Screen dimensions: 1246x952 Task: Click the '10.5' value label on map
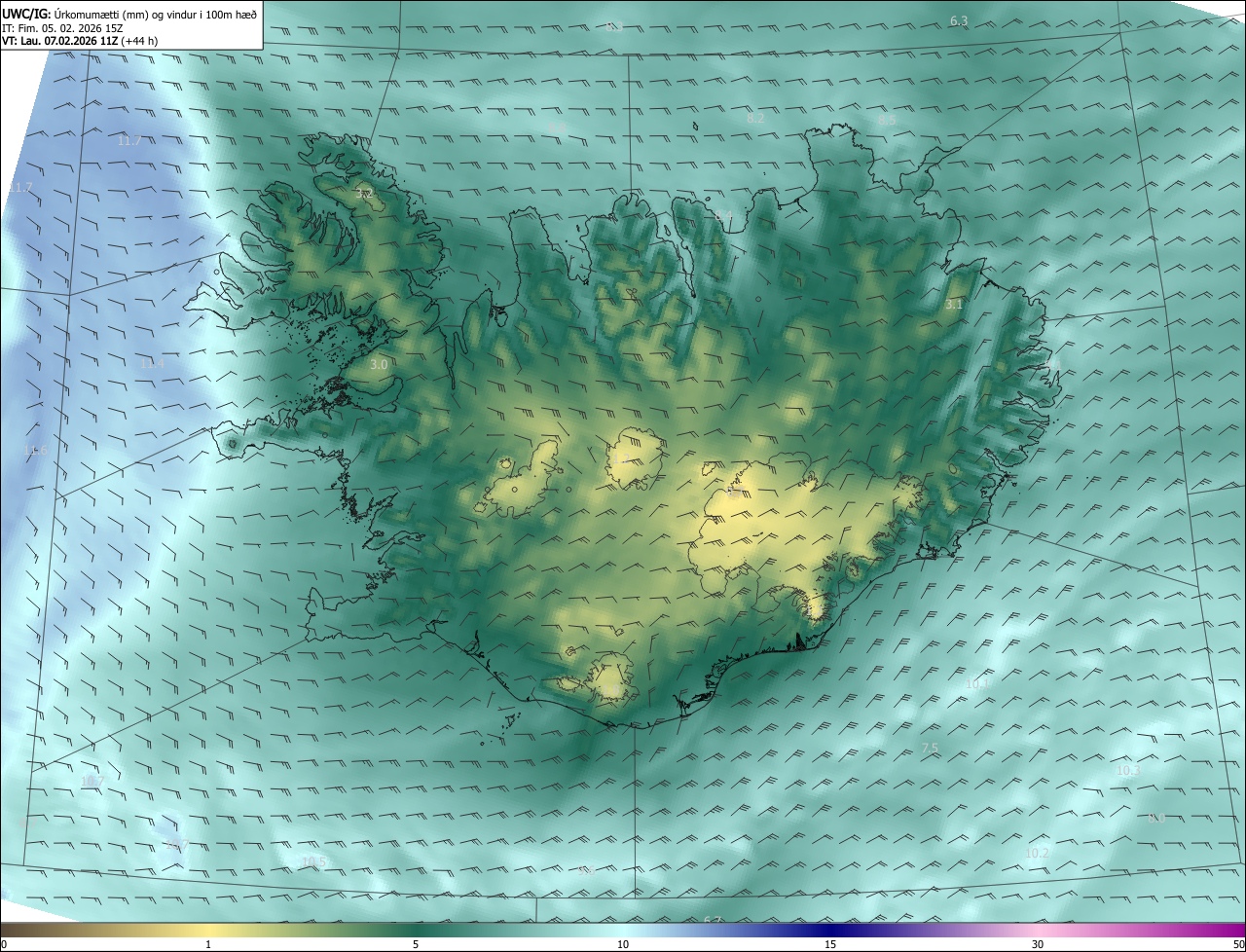coord(313,861)
